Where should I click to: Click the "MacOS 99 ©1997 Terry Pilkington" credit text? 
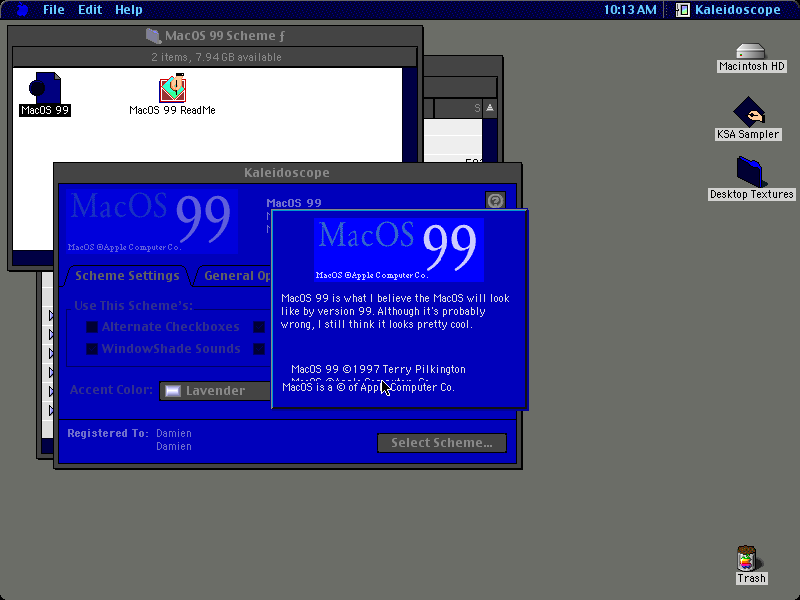pos(378,369)
